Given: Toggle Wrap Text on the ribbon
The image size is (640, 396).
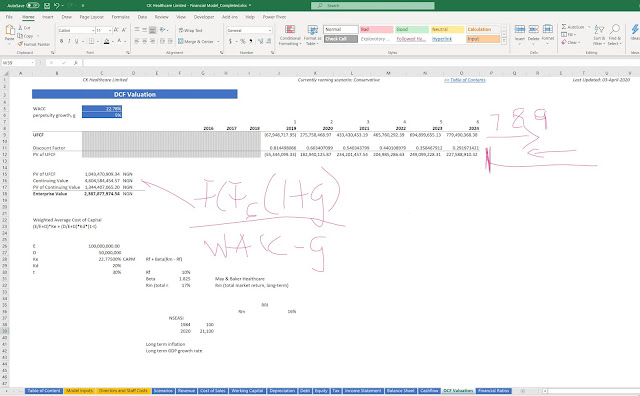Looking at the screenshot, I should (x=190, y=30).
